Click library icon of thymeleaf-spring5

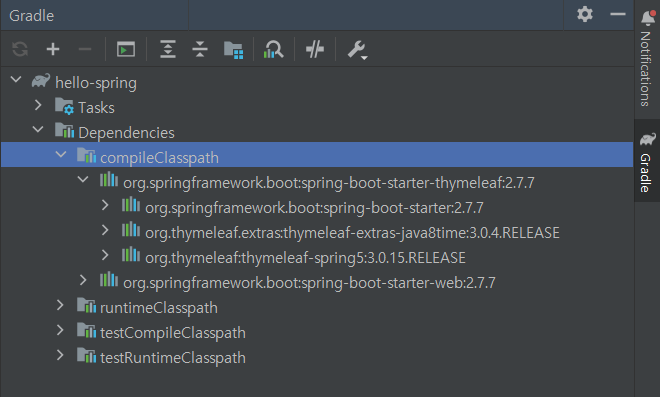[x=131, y=254]
